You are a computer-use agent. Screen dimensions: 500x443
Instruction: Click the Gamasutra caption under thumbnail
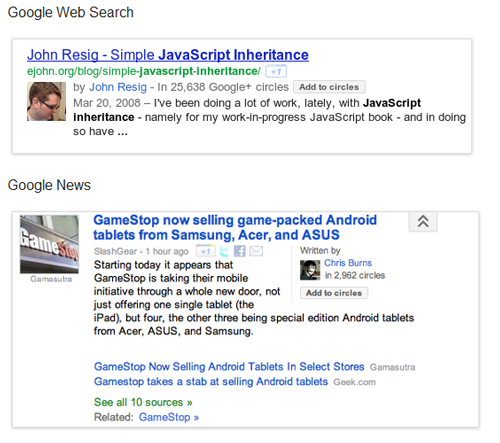click(51, 279)
